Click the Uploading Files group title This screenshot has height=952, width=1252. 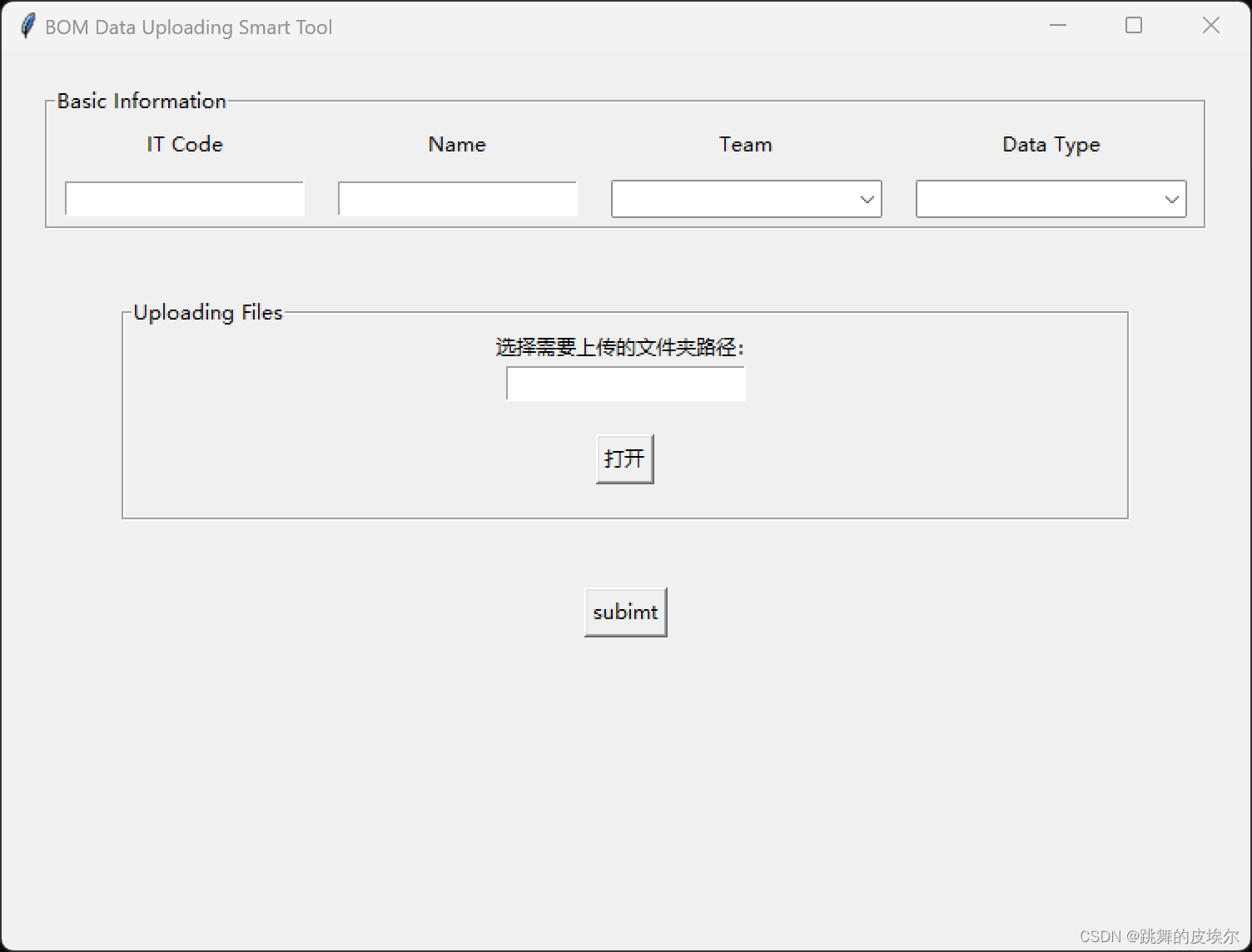tap(208, 313)
